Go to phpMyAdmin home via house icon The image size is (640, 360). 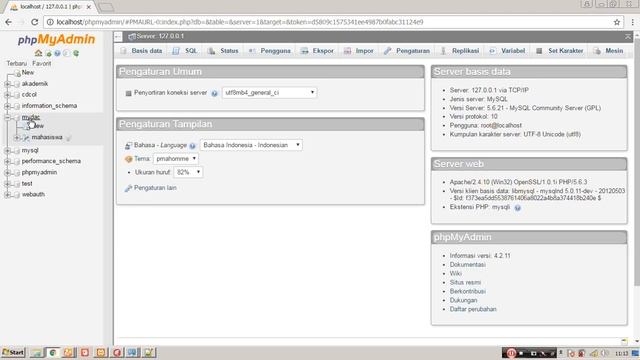tap(38, 53)
